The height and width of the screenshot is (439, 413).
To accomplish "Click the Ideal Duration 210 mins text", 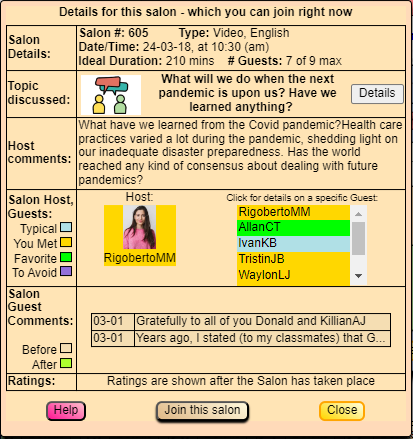I will point(146,61).
